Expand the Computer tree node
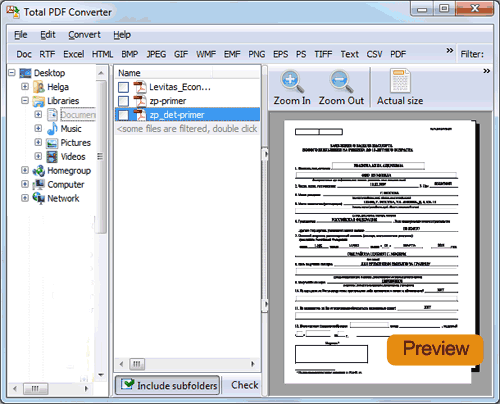The width and height of the screenshot is (500, 404). tap(25, 184)
